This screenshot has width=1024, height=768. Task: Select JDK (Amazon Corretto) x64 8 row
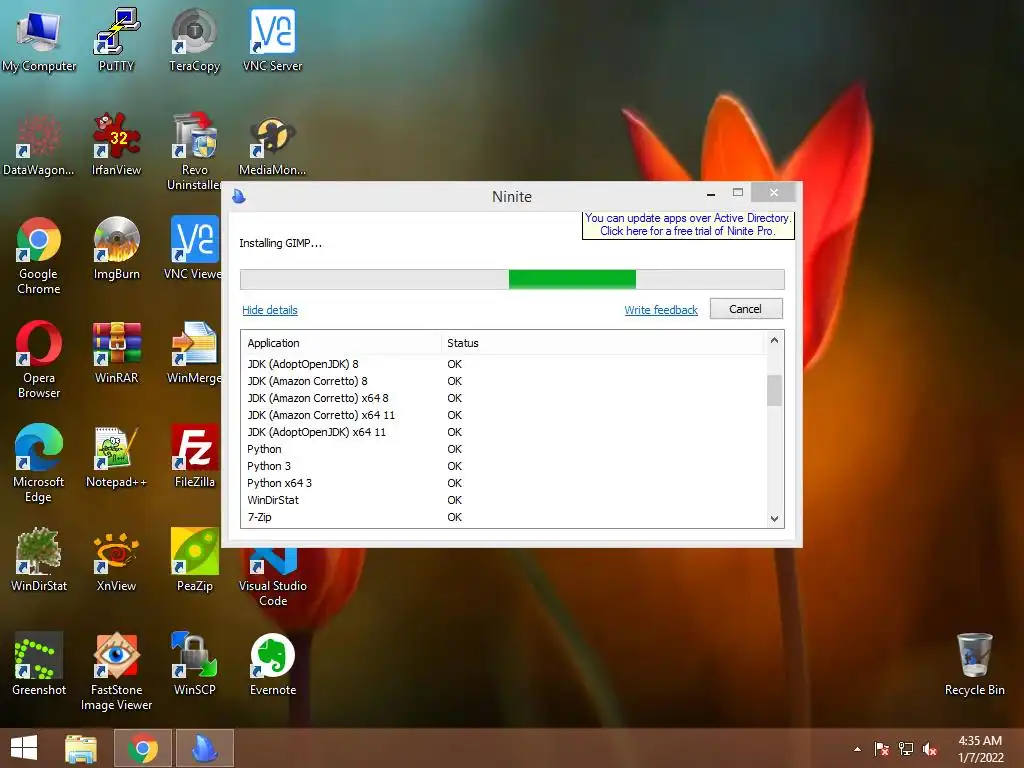[x=503, y=398]
